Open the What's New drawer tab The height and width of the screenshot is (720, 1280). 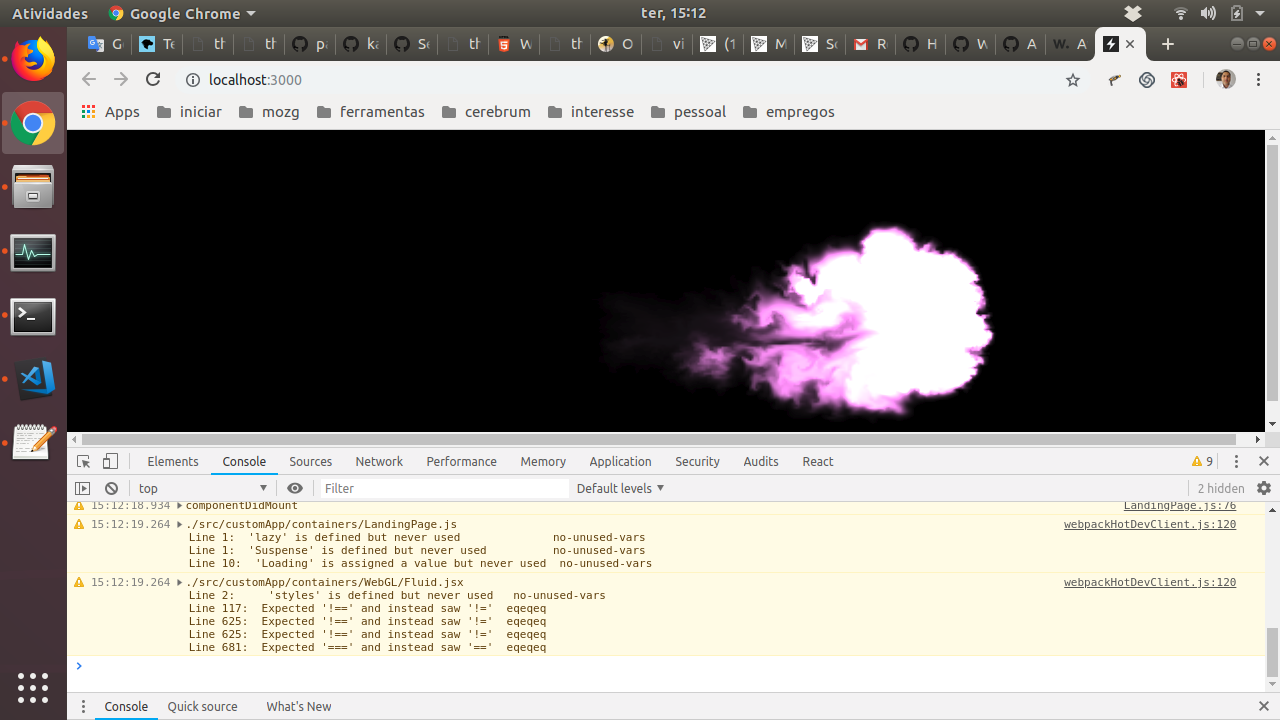(298, 706)
